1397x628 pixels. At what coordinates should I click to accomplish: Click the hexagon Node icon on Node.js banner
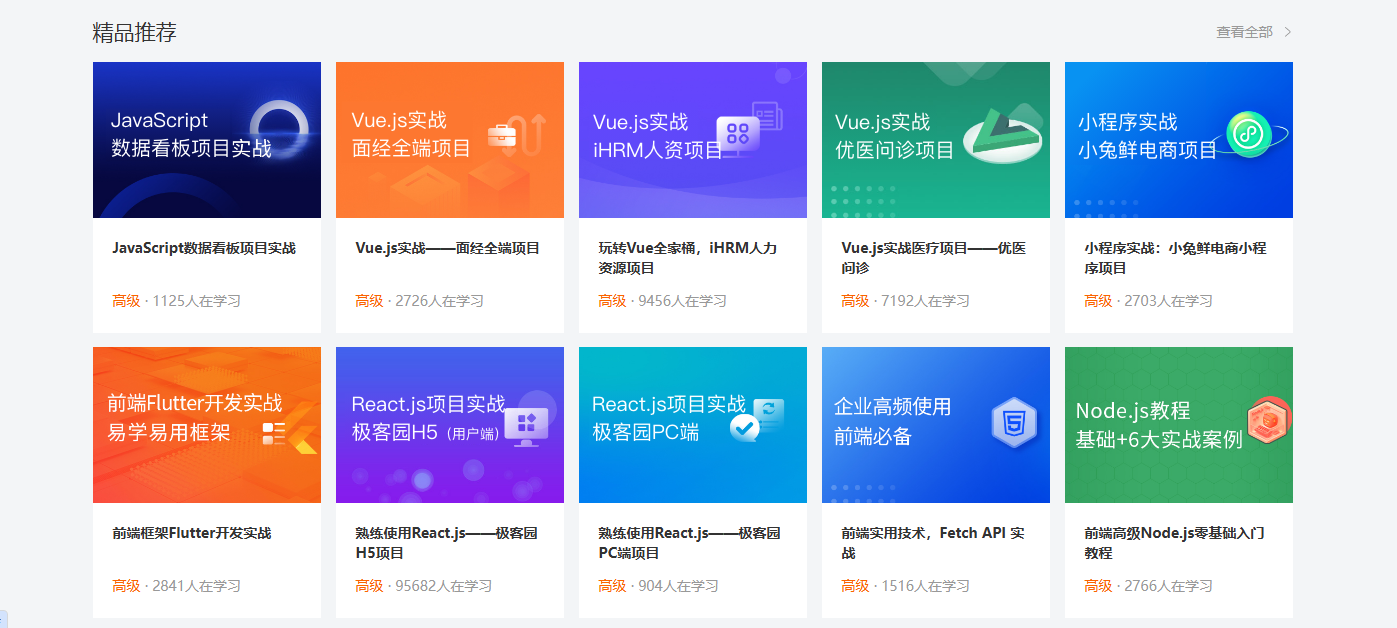pyautogui.click(x=1268, y=420)
